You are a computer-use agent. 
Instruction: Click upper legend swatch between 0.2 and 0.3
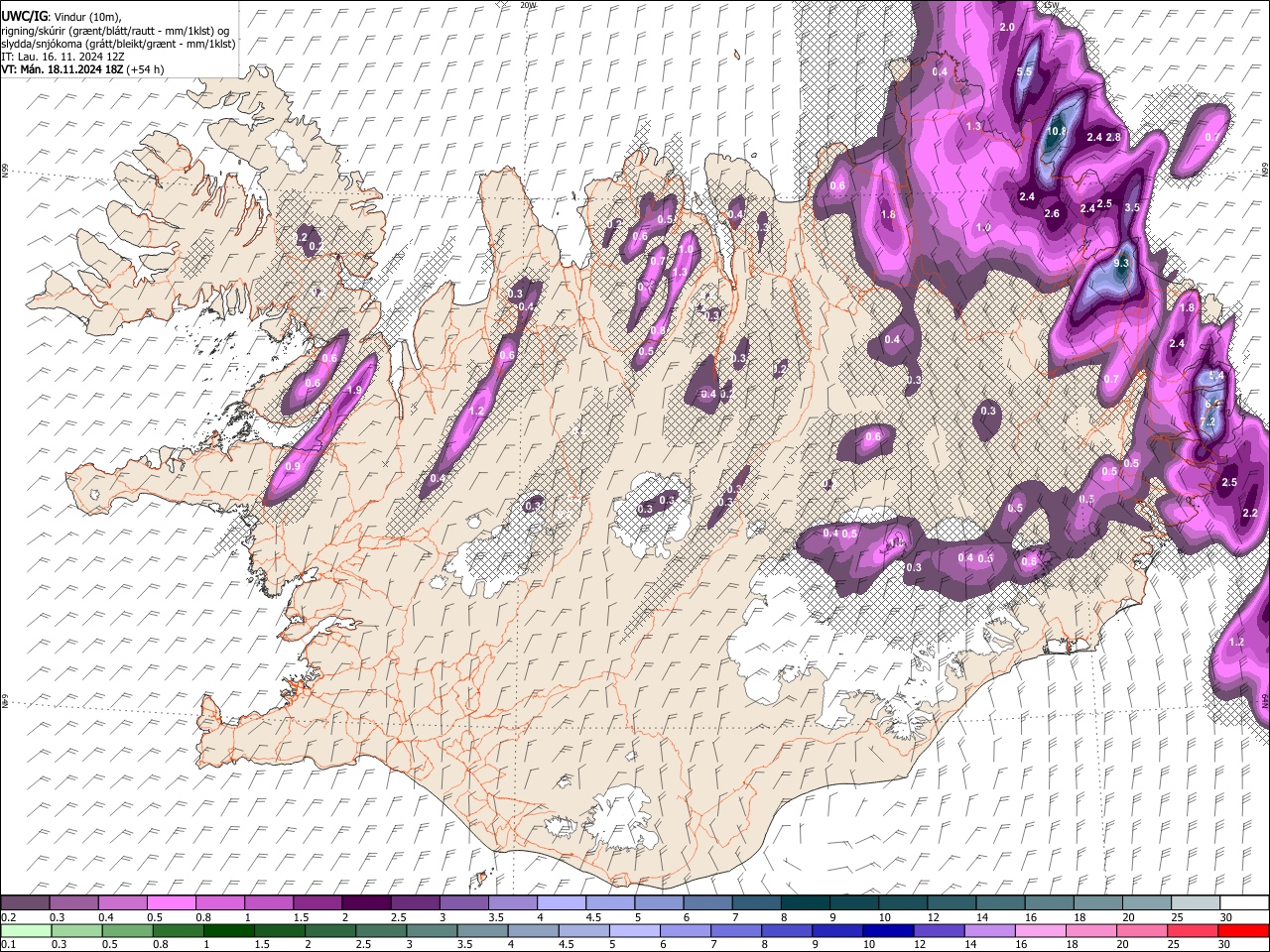tap(25, 902)
